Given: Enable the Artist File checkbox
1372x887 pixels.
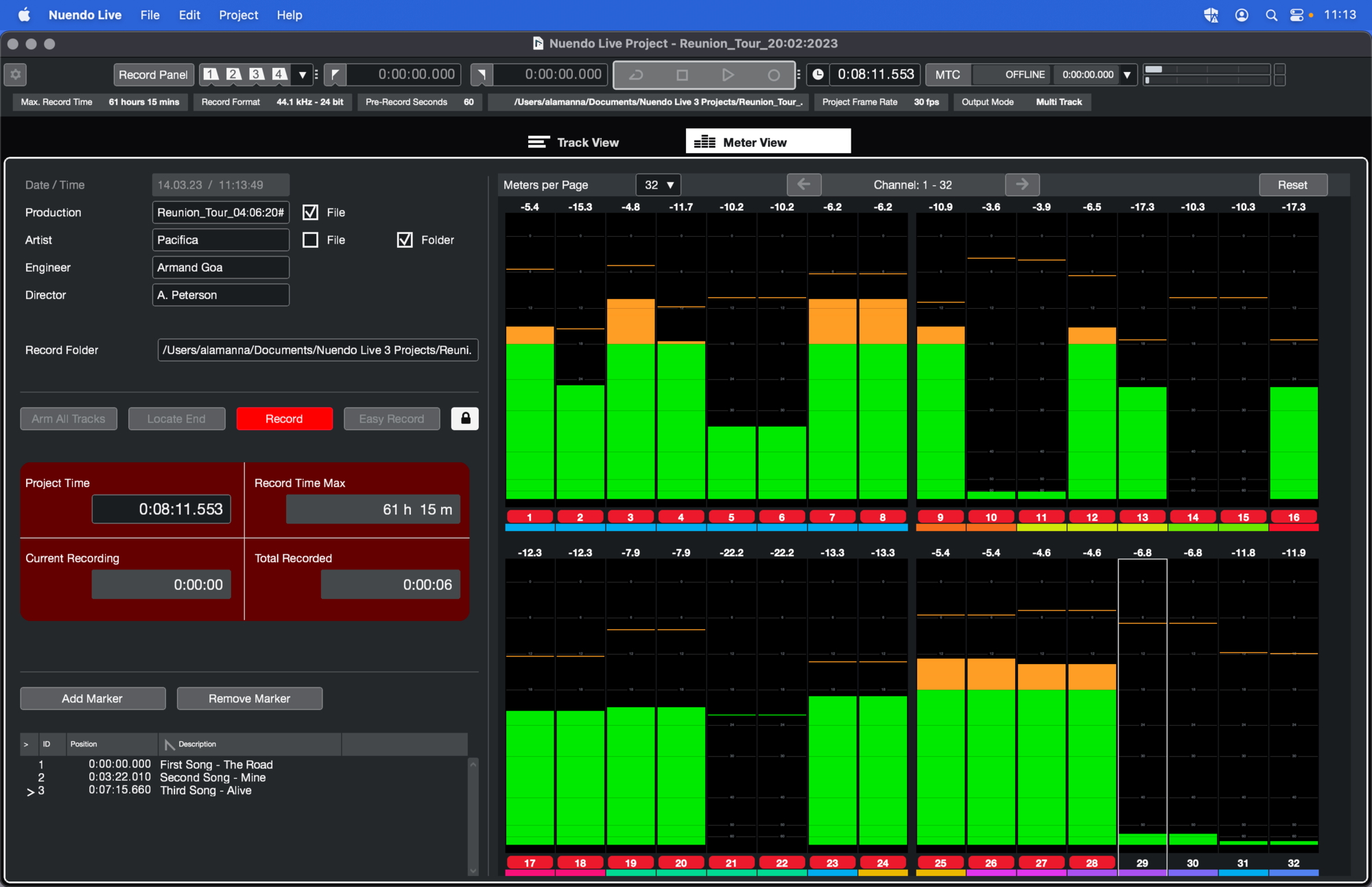Looking at the screenshot, I should tap(310, 240).
